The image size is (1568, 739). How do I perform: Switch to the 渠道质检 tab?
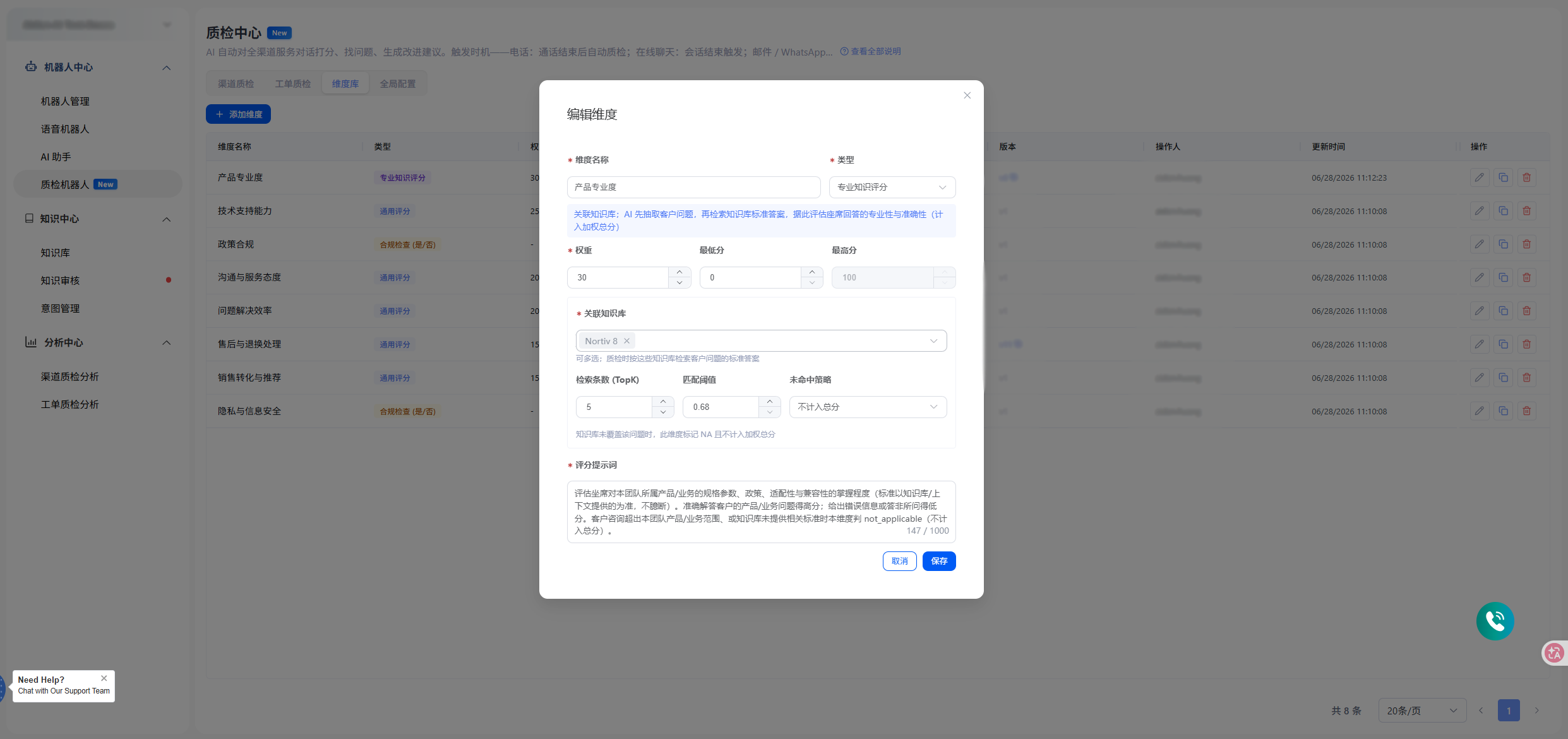(236, 84)
